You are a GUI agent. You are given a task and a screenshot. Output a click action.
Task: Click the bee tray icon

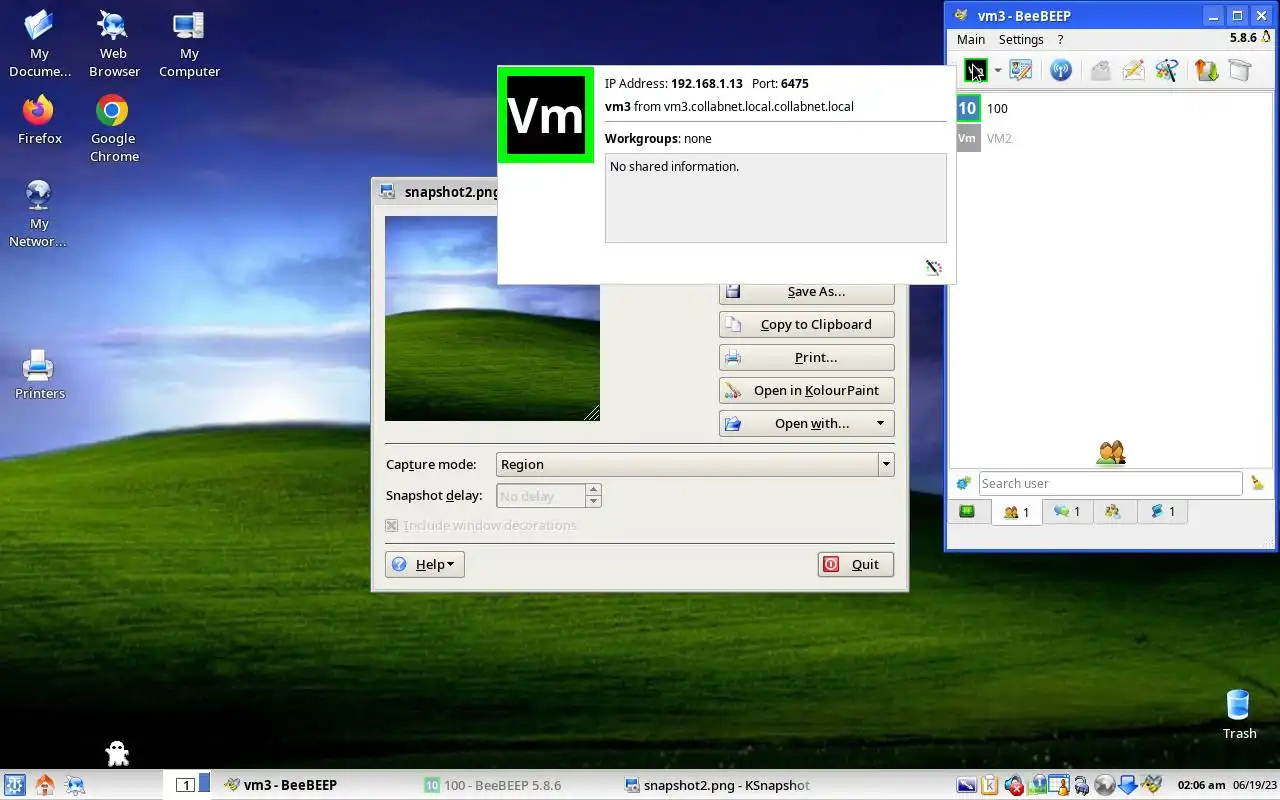tap(1152, 785)
